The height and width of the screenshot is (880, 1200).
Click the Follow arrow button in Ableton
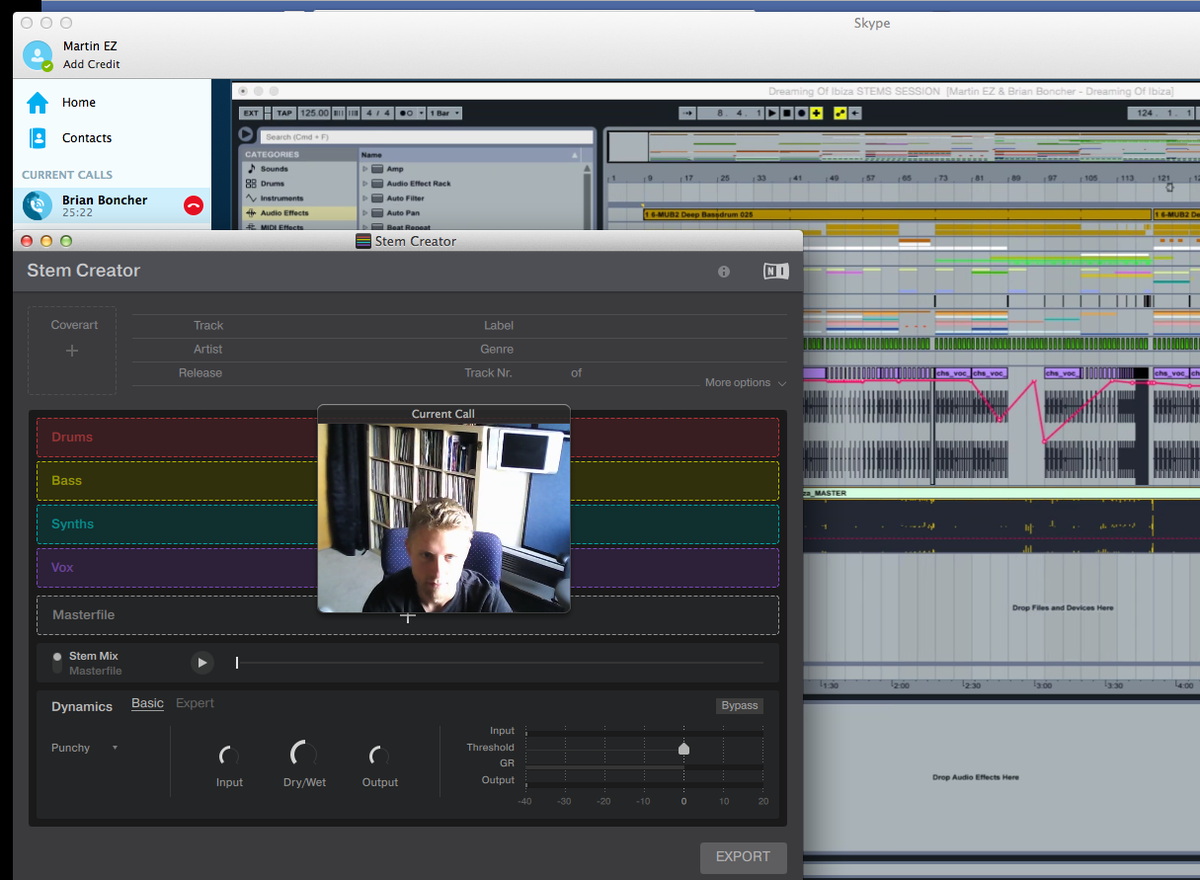pos(687,113)
